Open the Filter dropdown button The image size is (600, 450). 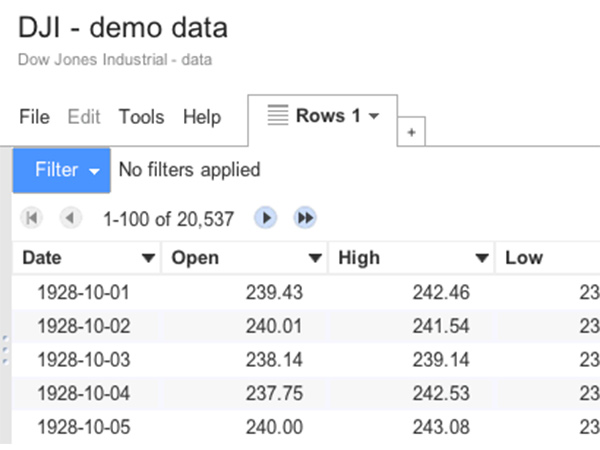pos(61,170)
